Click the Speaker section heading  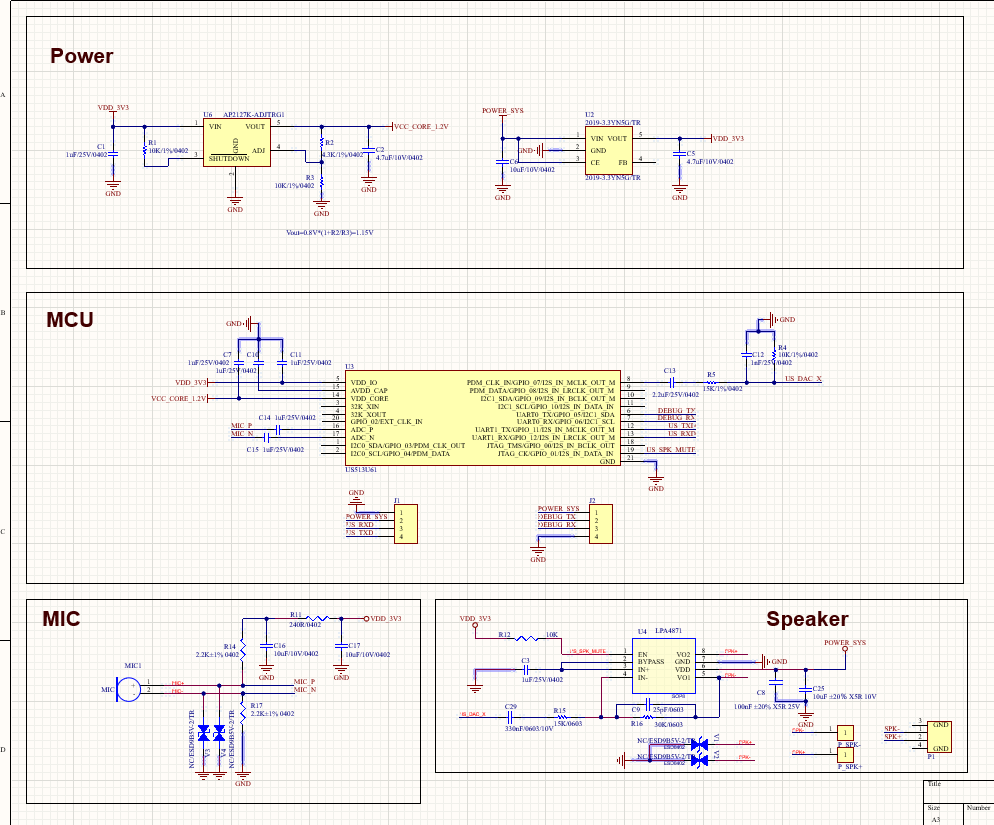(x=807, y=620)
